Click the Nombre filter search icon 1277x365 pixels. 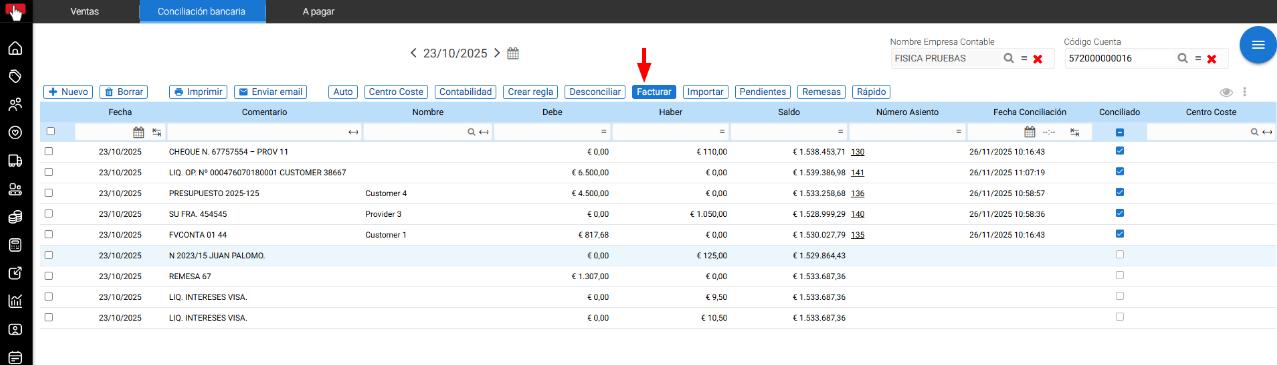[472, 132]
